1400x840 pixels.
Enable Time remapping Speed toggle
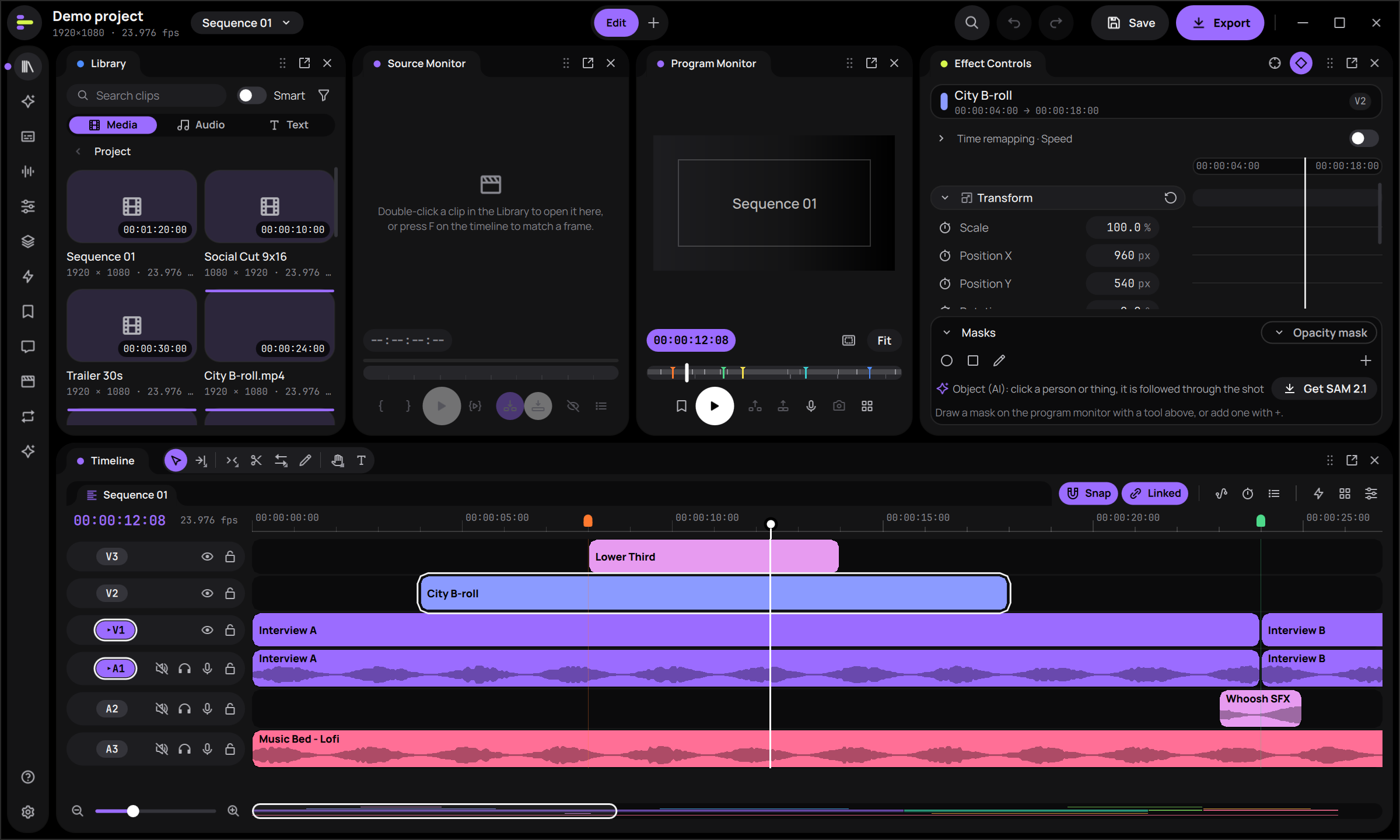click(1363, 138)
